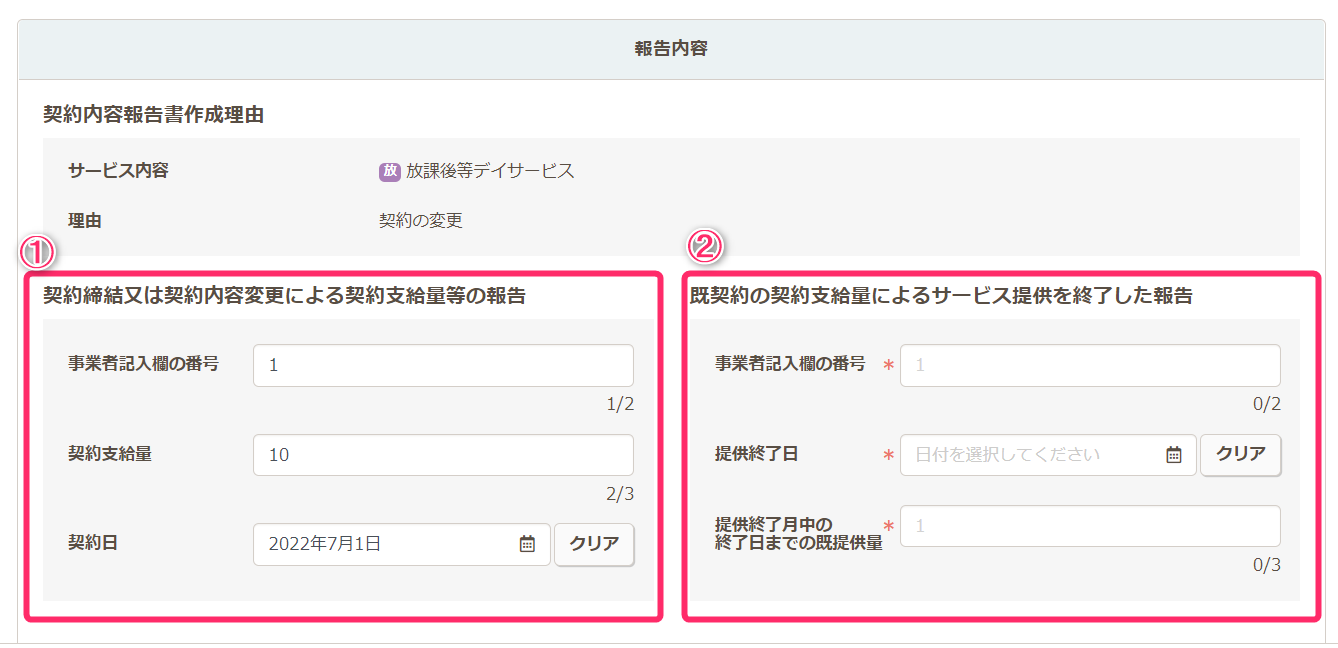Open the calendar icon in 提供終了日 field

point(1174,454)
